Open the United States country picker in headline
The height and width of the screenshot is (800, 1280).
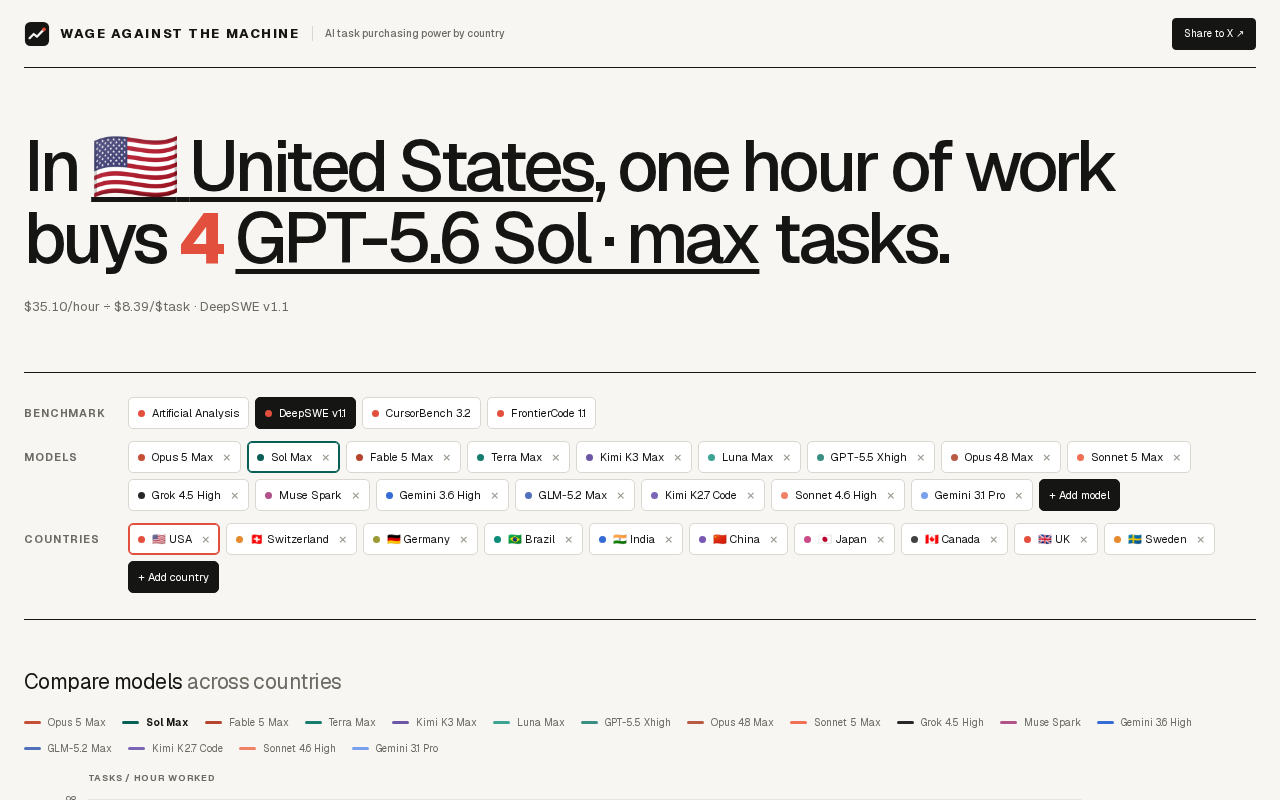342,167
